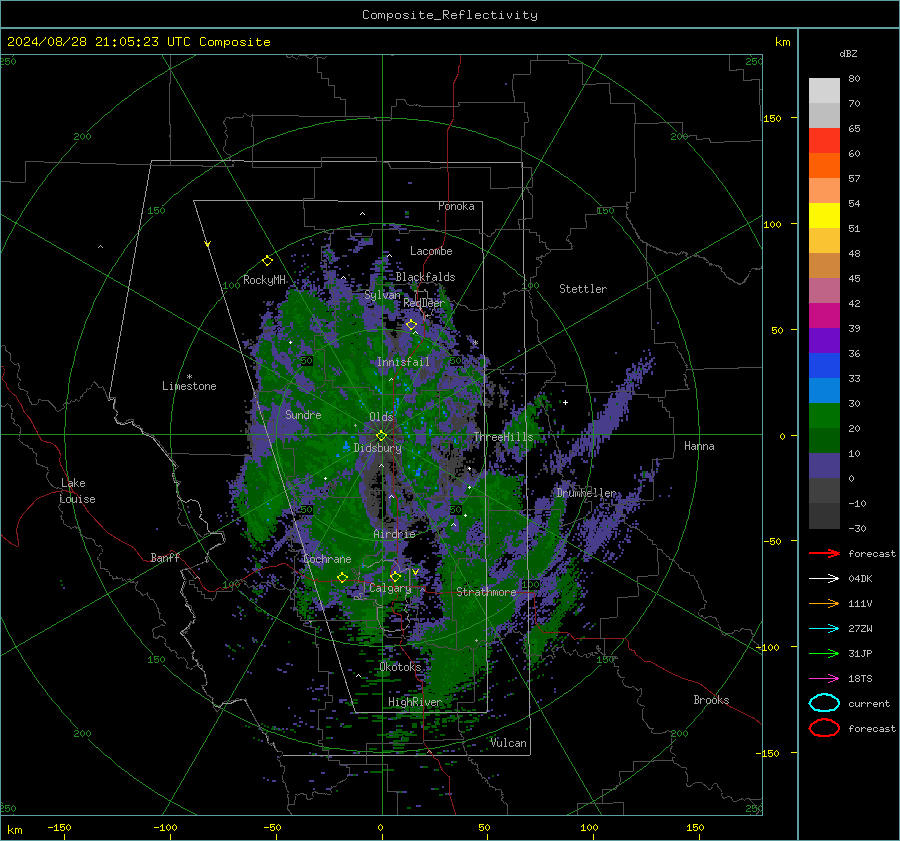Click the Drumheller label
Image resolution: width=900 pixels, height=841 pixels.
[586, 493]
